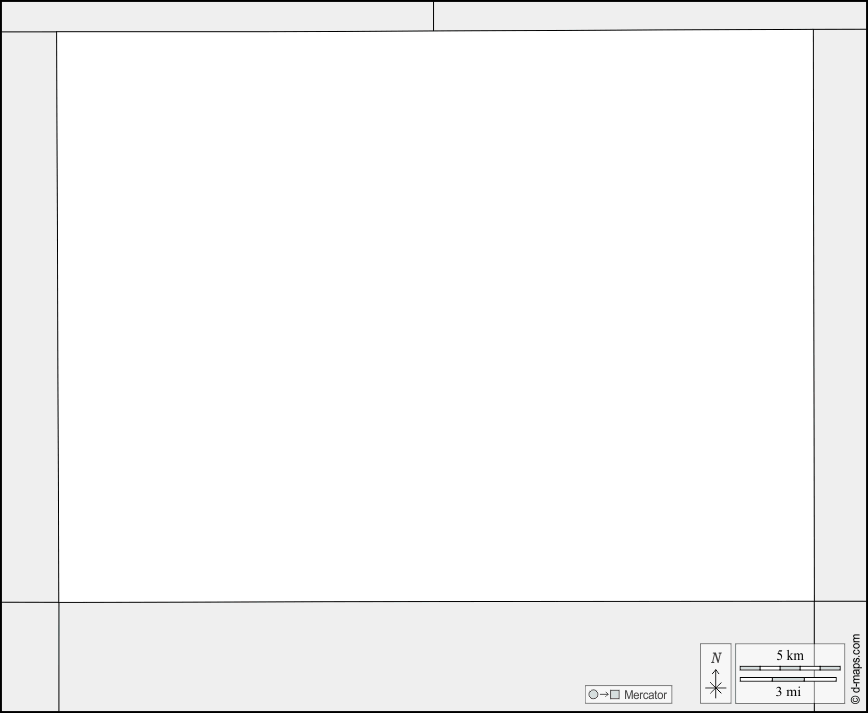Open the d-maps.com credit text
The image size is (868, 713).
tap(856, 664)
